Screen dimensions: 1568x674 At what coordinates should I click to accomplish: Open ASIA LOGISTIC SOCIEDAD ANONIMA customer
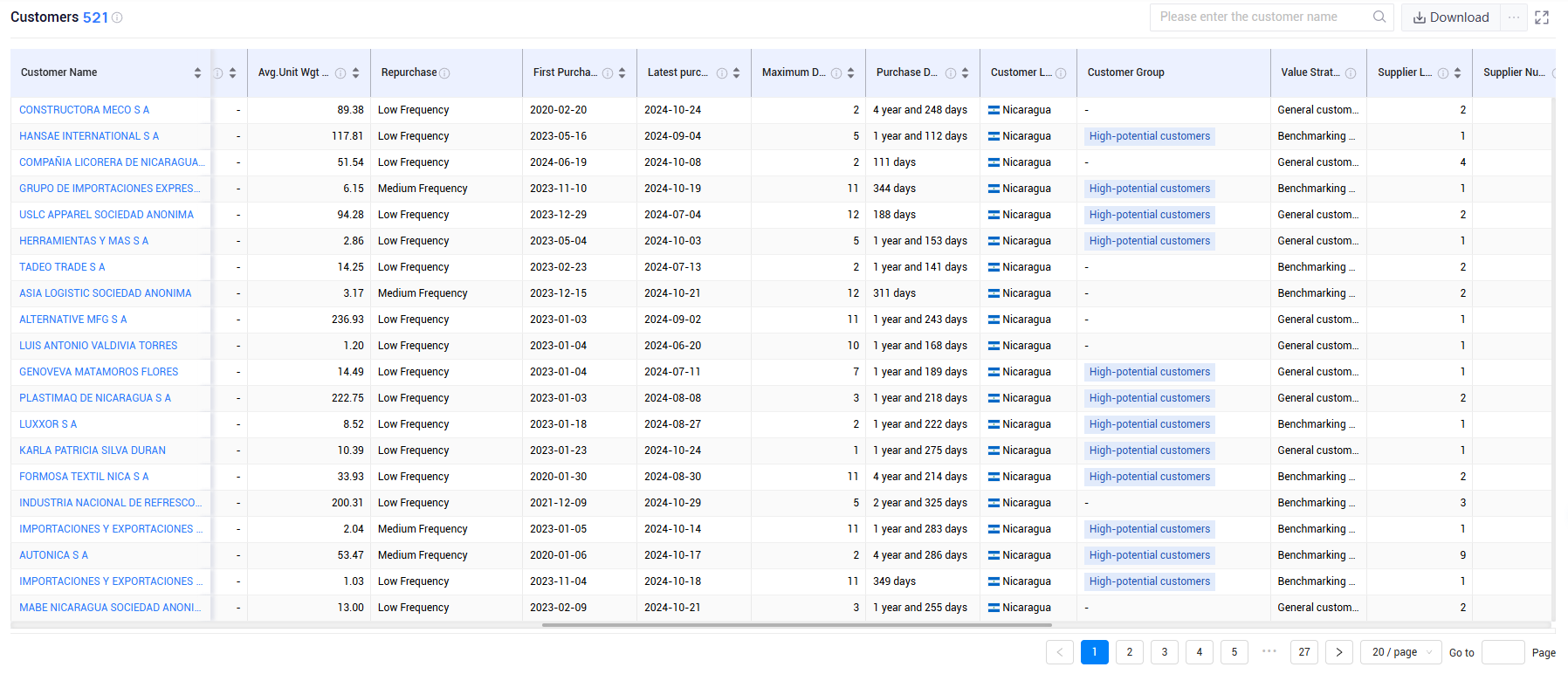(x=106, y=293)
